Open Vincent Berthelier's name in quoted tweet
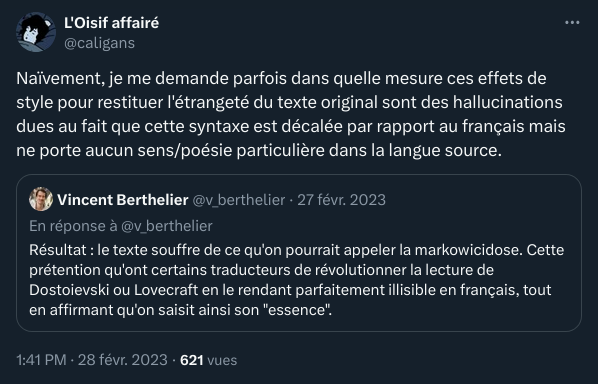 (123, 200)
